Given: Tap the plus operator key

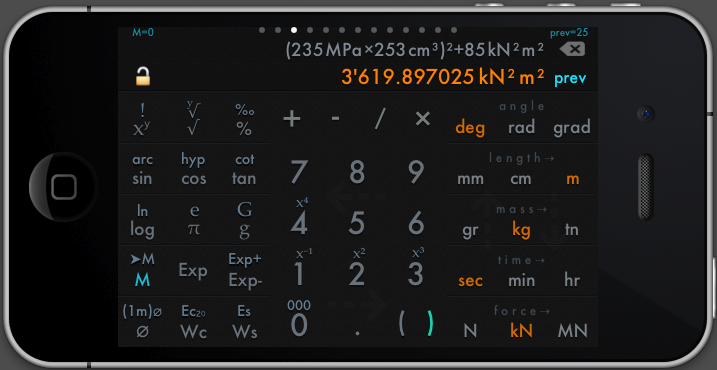Looking at the screenshot, I should (x=291, y=119).
